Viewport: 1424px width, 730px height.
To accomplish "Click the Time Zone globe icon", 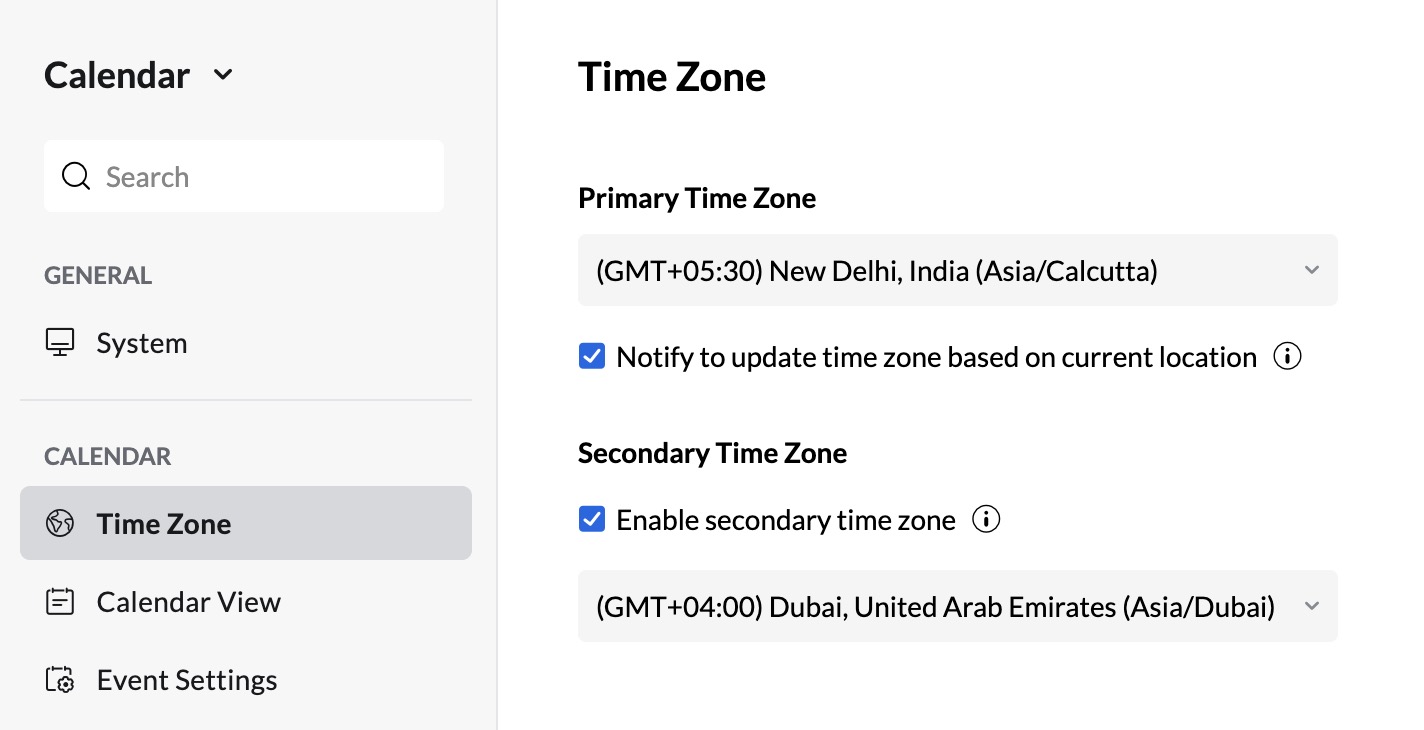I will point(60,523).
